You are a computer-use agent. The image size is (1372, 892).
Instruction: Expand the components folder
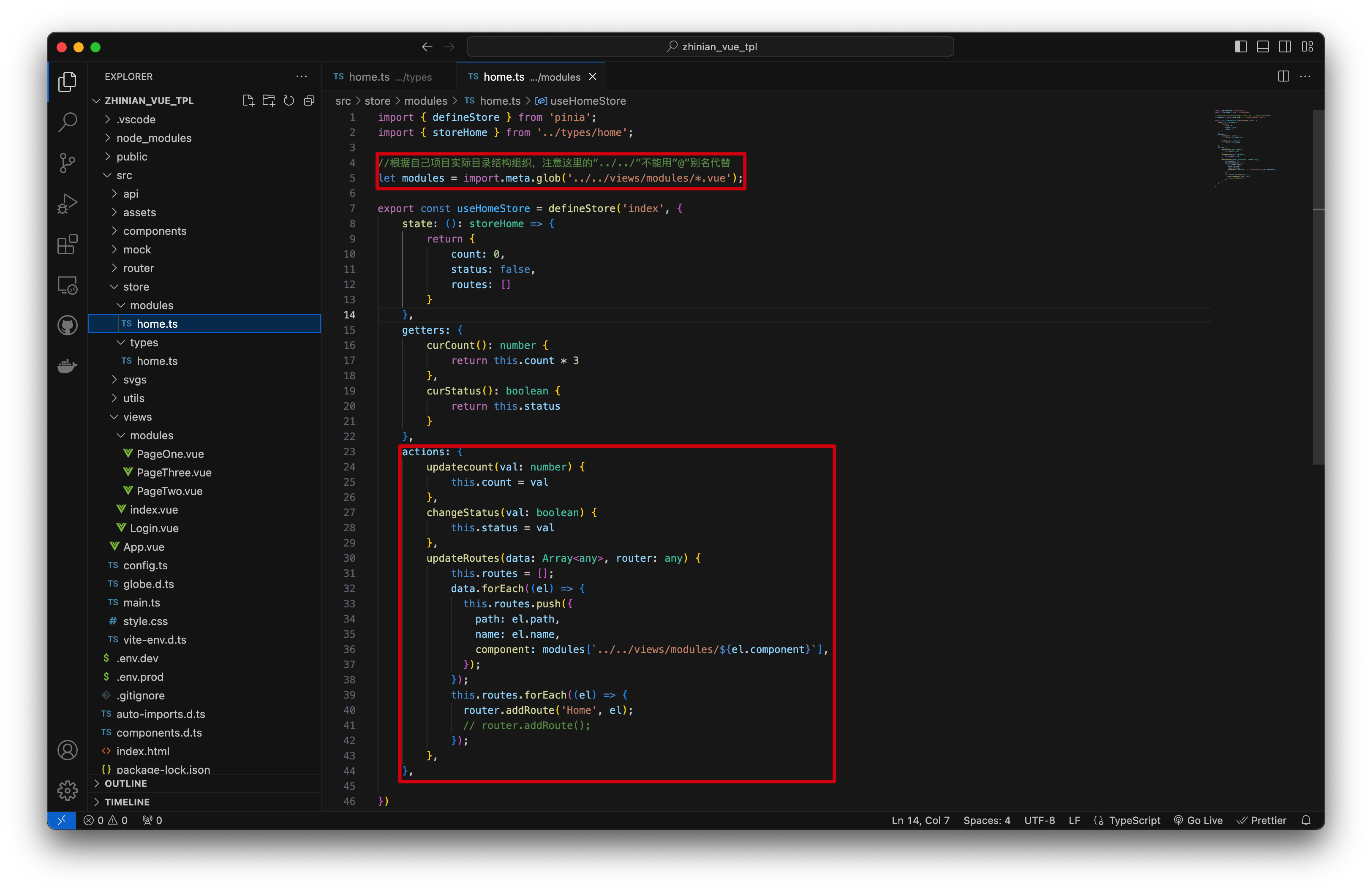point(204,231)
